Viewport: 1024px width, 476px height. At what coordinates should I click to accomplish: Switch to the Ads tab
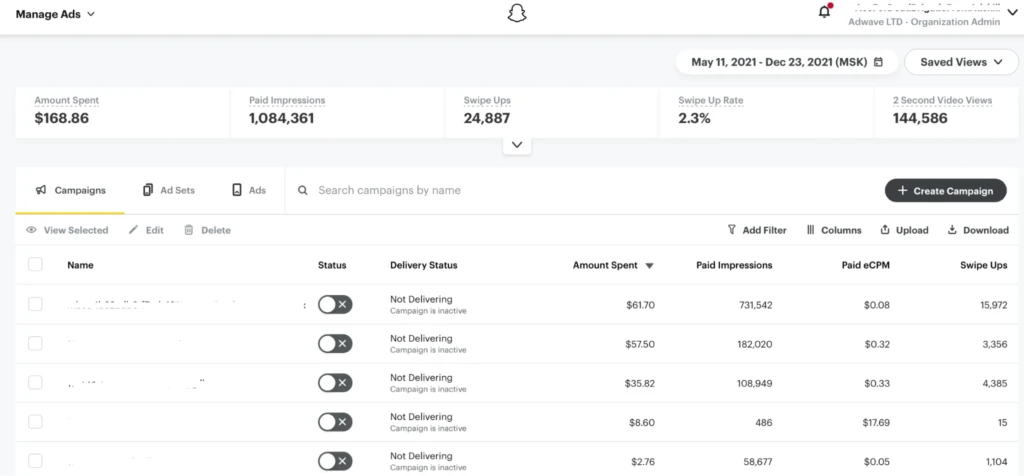[249, 190]
